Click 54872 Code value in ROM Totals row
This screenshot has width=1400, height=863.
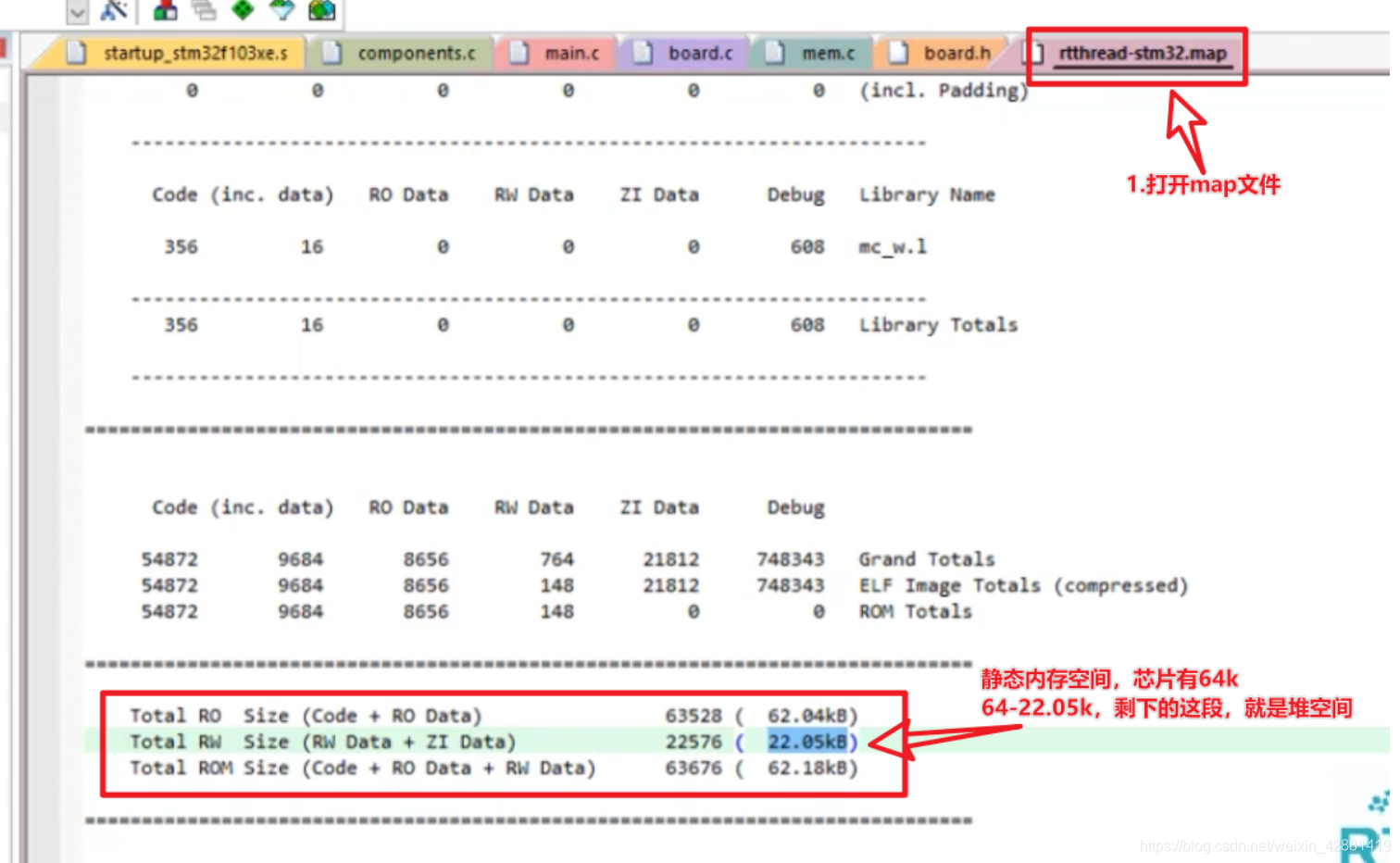tap(169, 611)
